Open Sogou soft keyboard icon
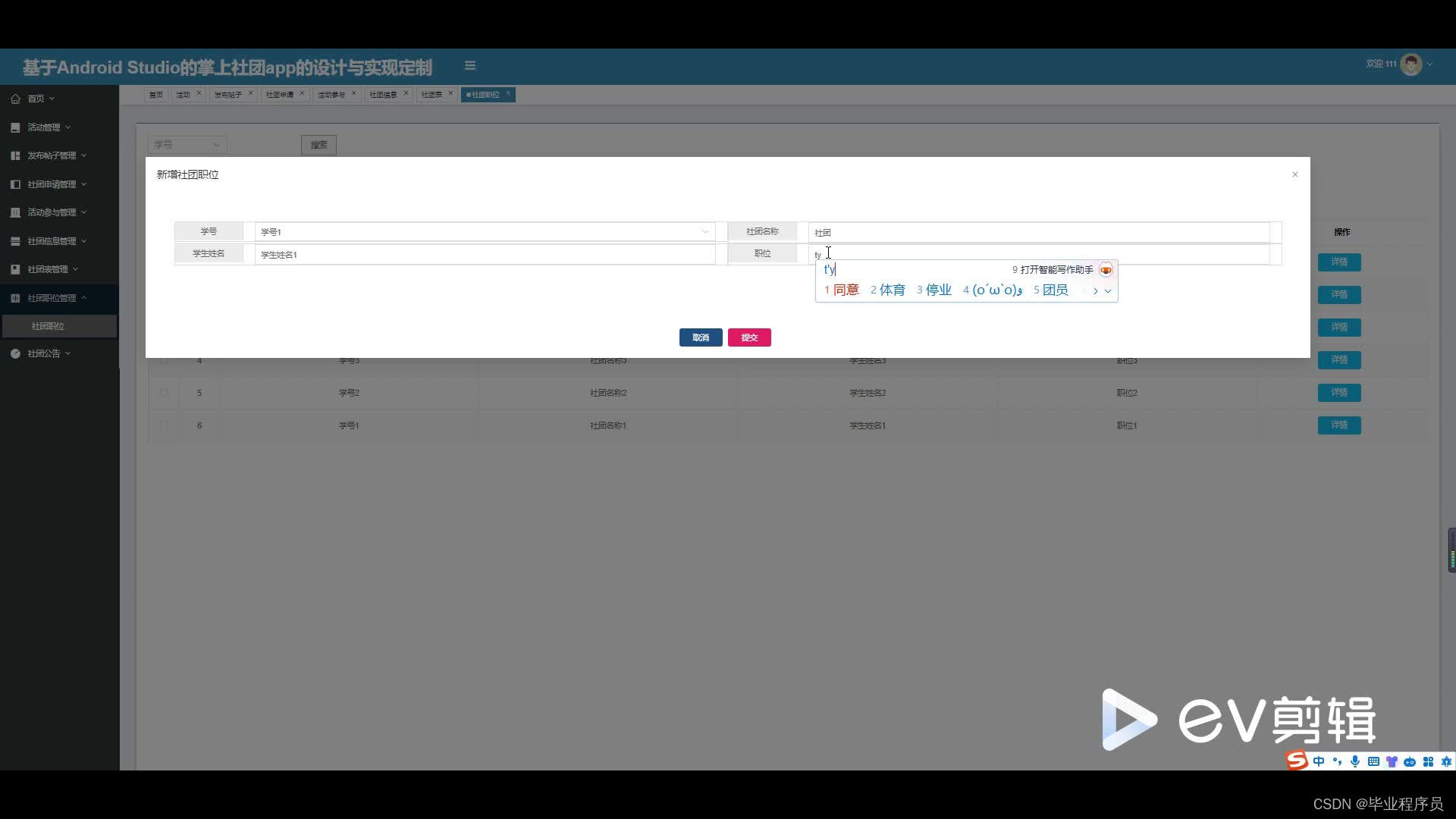Screen dimensions: 1456x819 click(x=1373, y=761)
